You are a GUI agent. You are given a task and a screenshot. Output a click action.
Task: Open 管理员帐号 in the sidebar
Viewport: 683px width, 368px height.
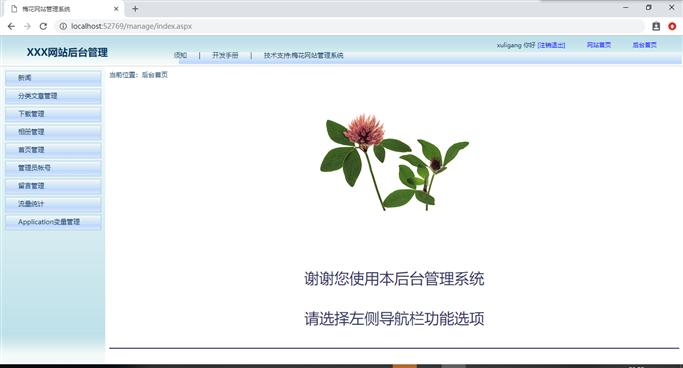pos(53,168)
